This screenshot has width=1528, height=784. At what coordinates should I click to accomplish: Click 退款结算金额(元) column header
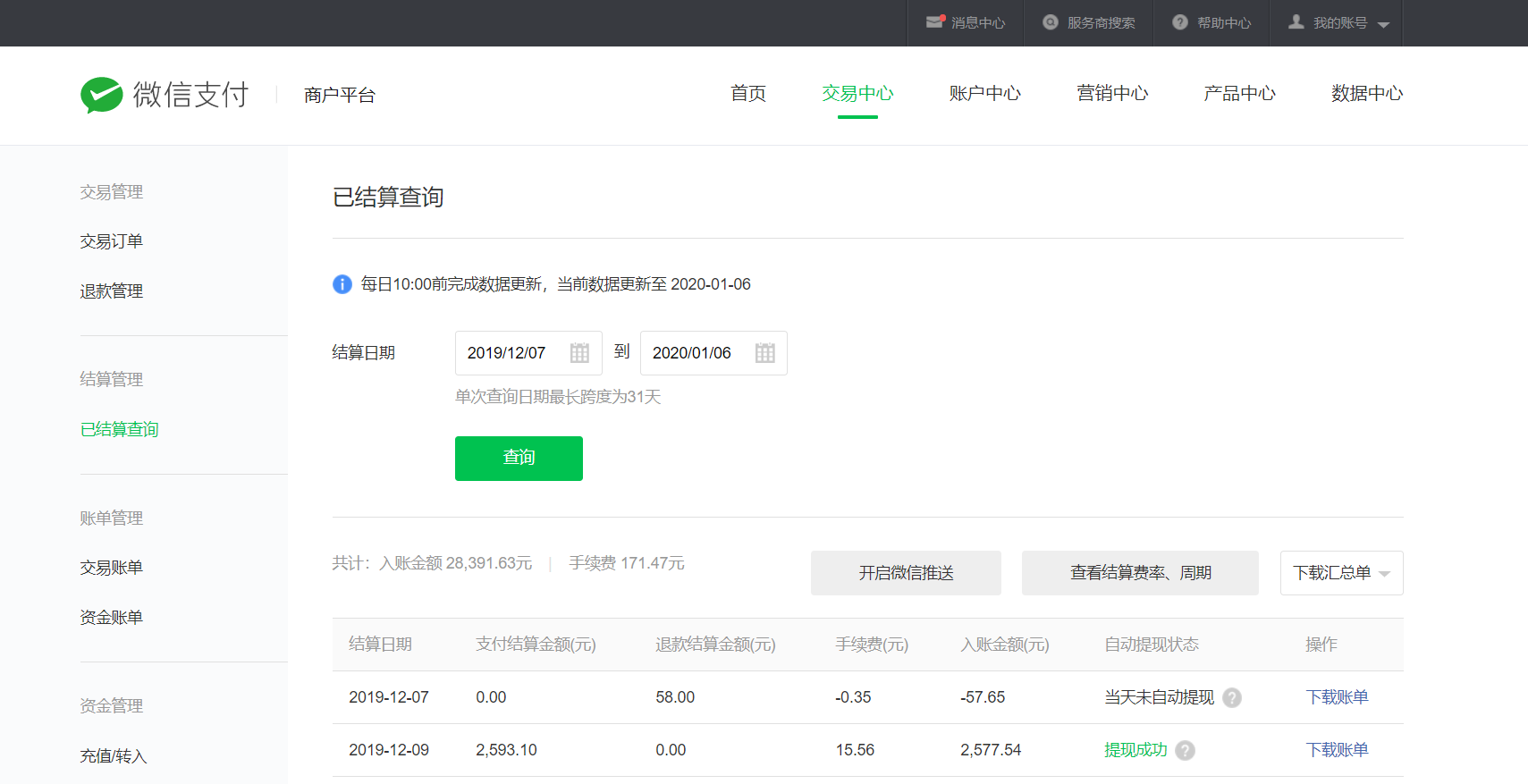coord(715,645)
